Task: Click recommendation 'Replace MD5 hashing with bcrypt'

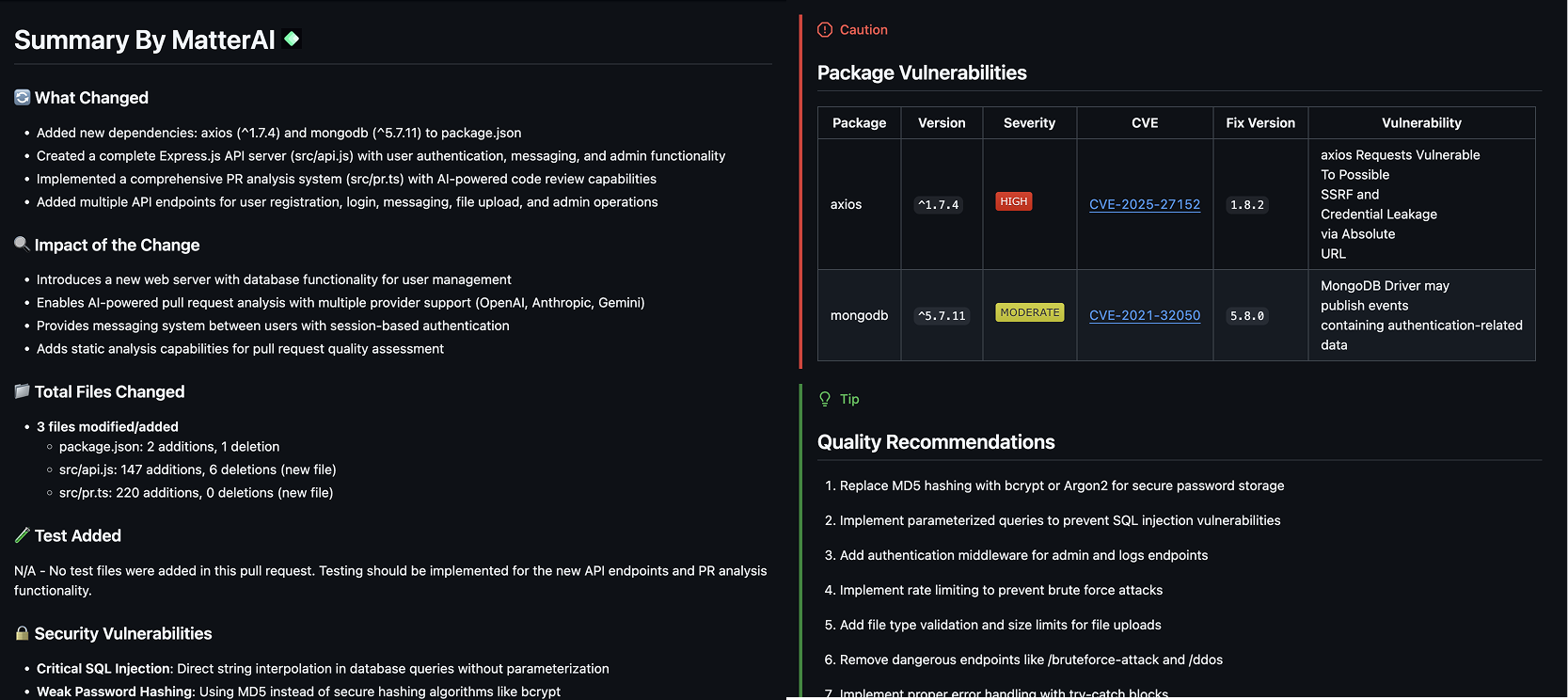Action: [x=1062, y=485]
